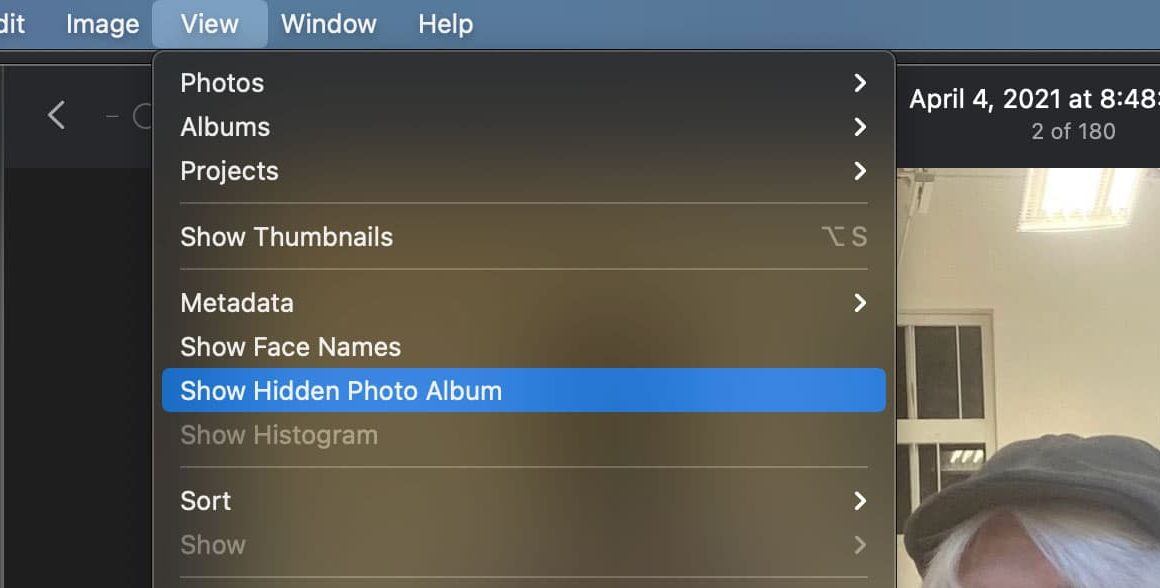Screen dimensions: 1160x588
Task: Expand the Albums submenu chevron
Action: click(860, 126)
